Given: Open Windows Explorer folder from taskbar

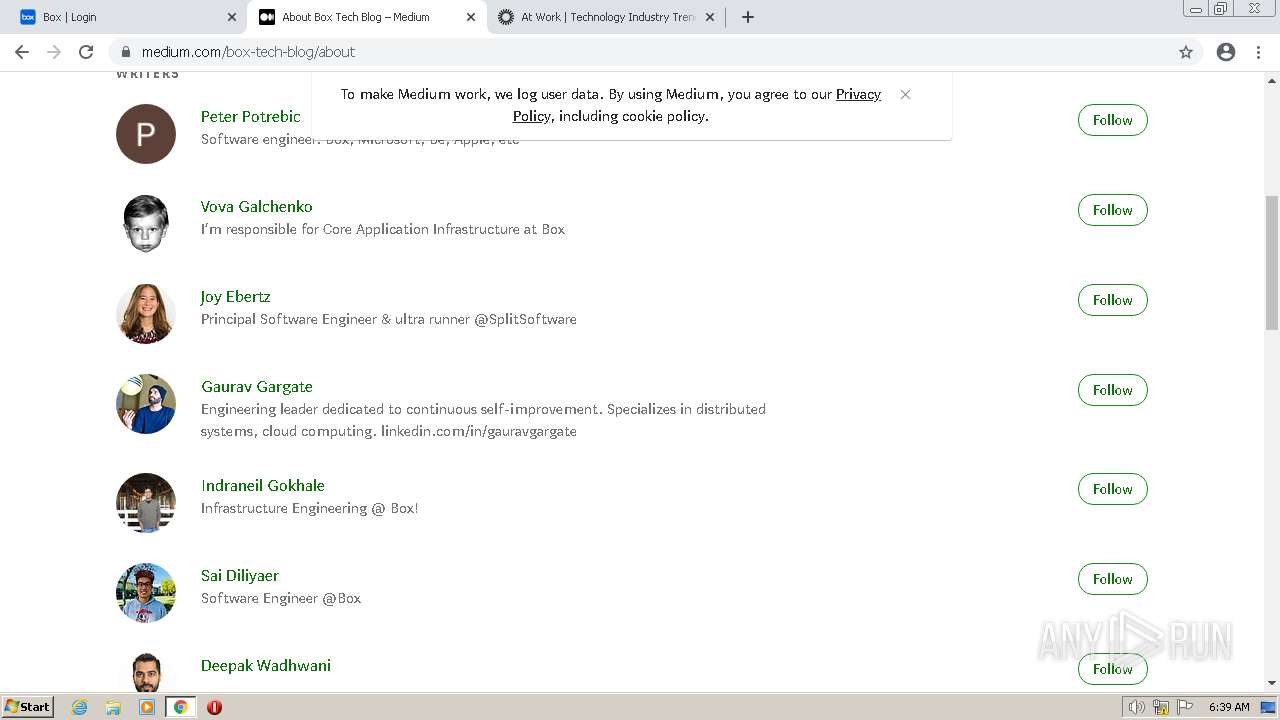Looking at the screenshot, I should pyautogui.click(x=113, y=707).
